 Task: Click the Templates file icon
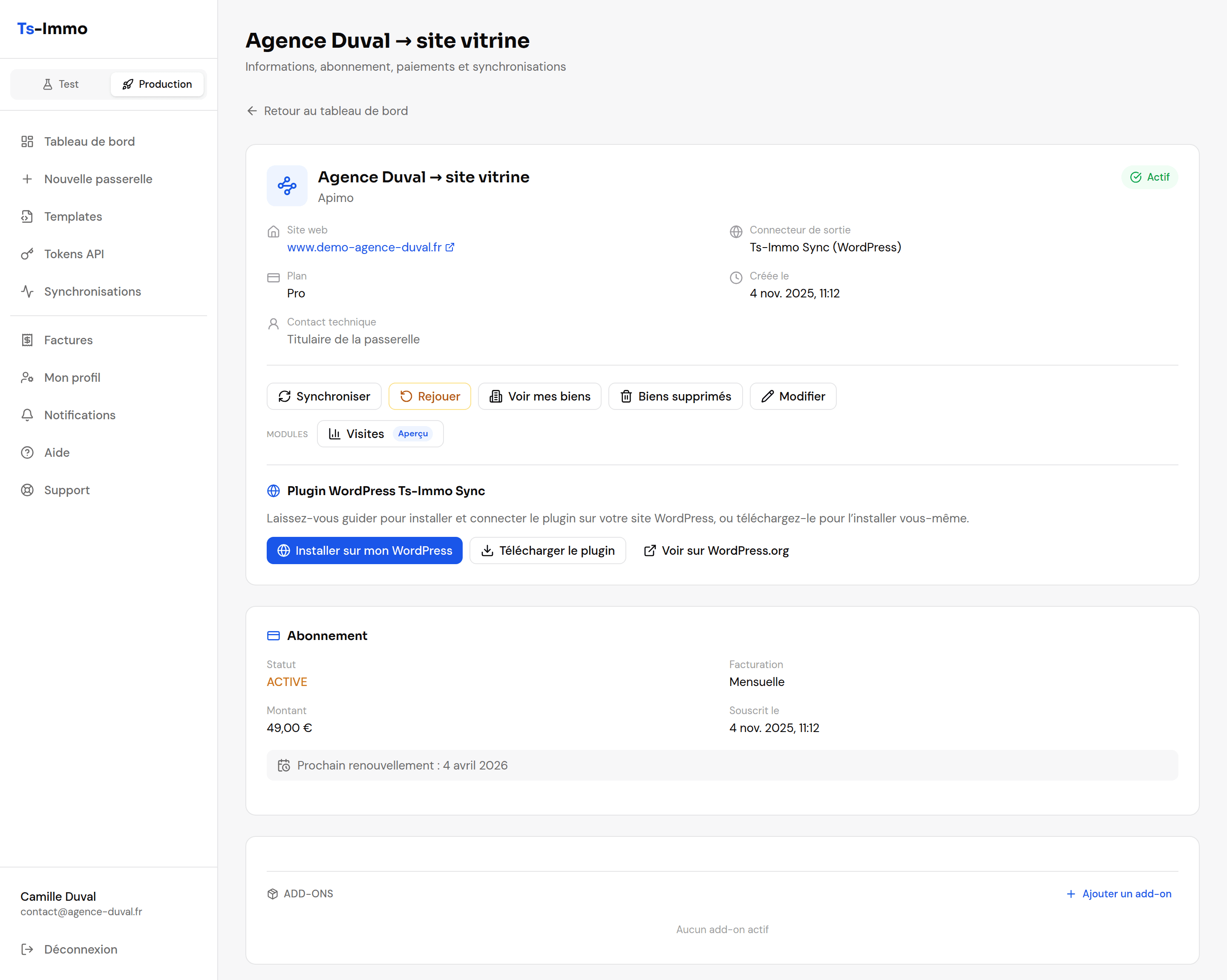(27, 216)
